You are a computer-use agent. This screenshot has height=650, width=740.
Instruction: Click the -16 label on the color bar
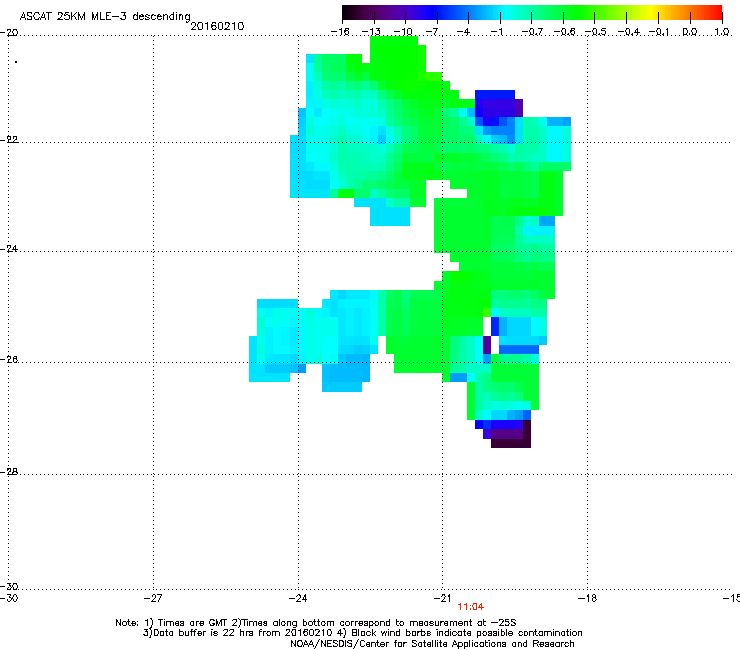click(340, 32)
